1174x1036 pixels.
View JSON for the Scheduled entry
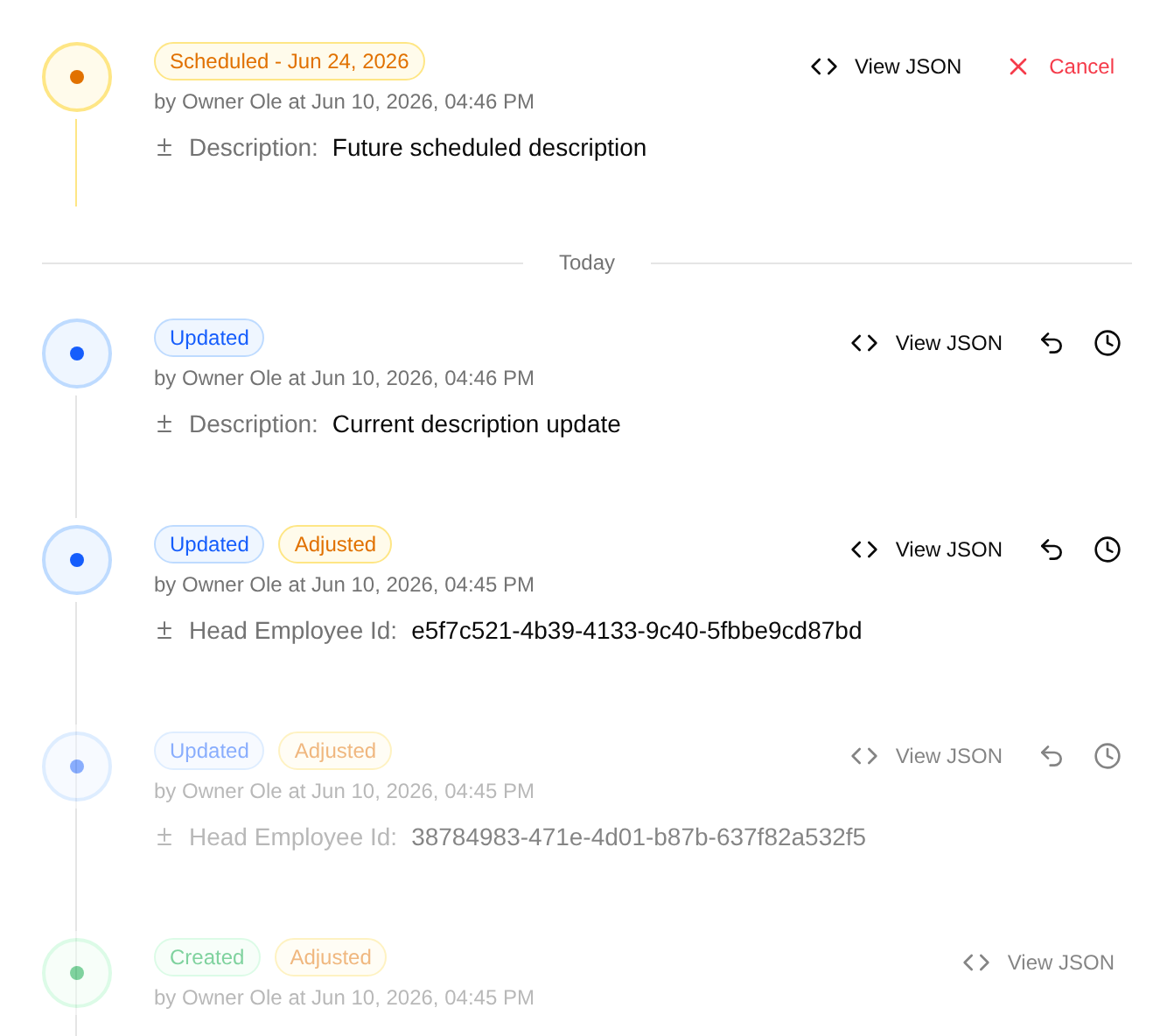pyautogui.click(x=886, y=66)
